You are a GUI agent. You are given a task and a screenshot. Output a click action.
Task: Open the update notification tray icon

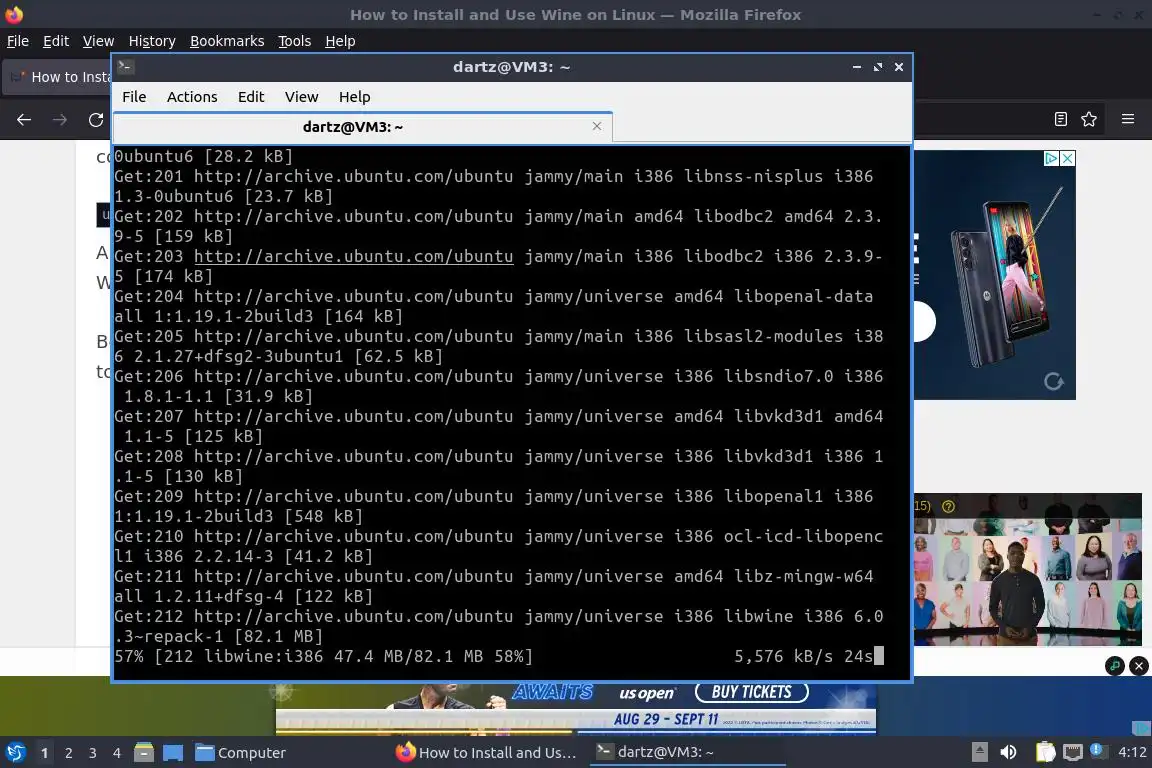click(1097, 750)
